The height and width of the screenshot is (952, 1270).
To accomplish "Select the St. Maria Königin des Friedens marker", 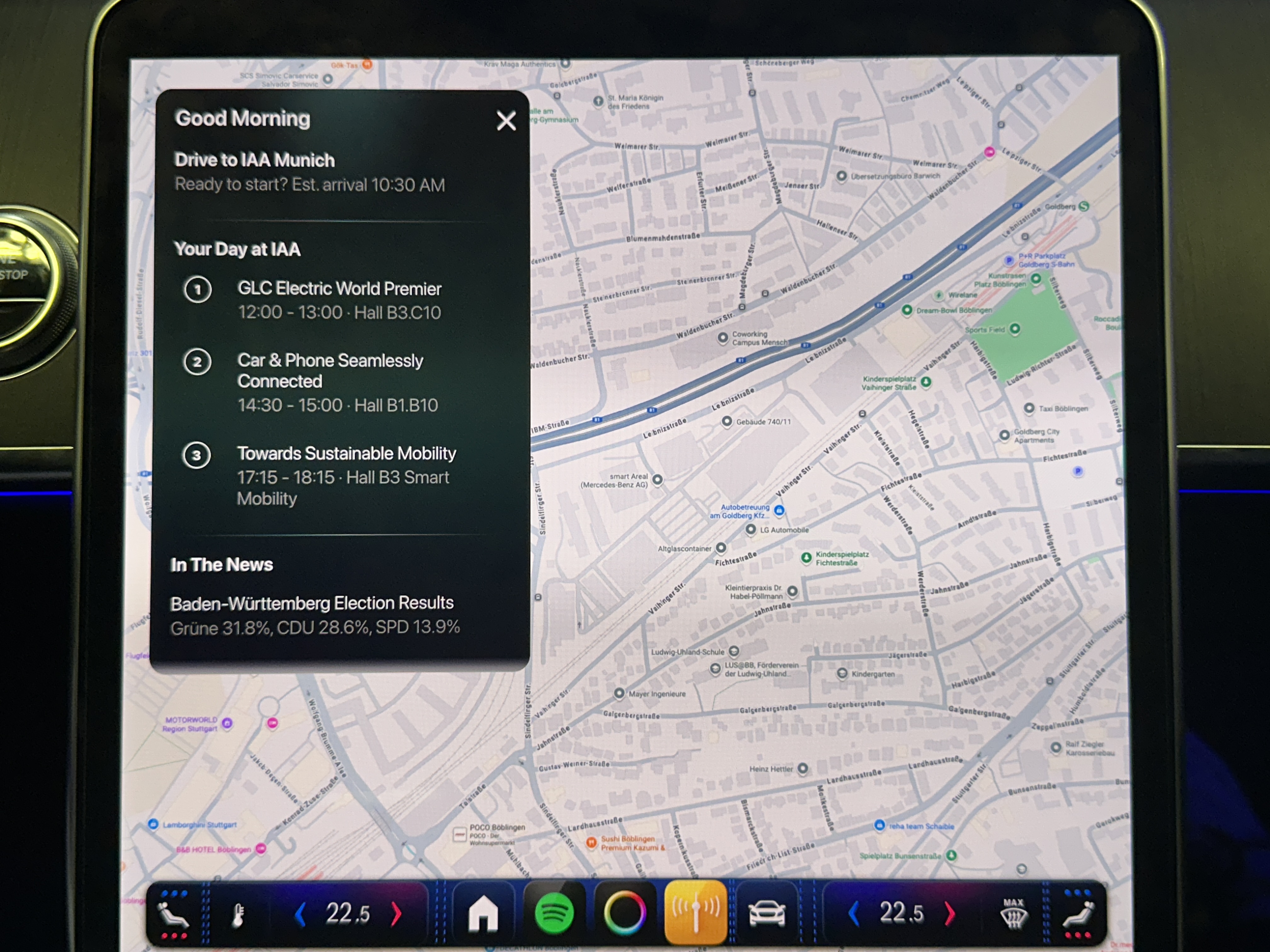I will (598, 102).
